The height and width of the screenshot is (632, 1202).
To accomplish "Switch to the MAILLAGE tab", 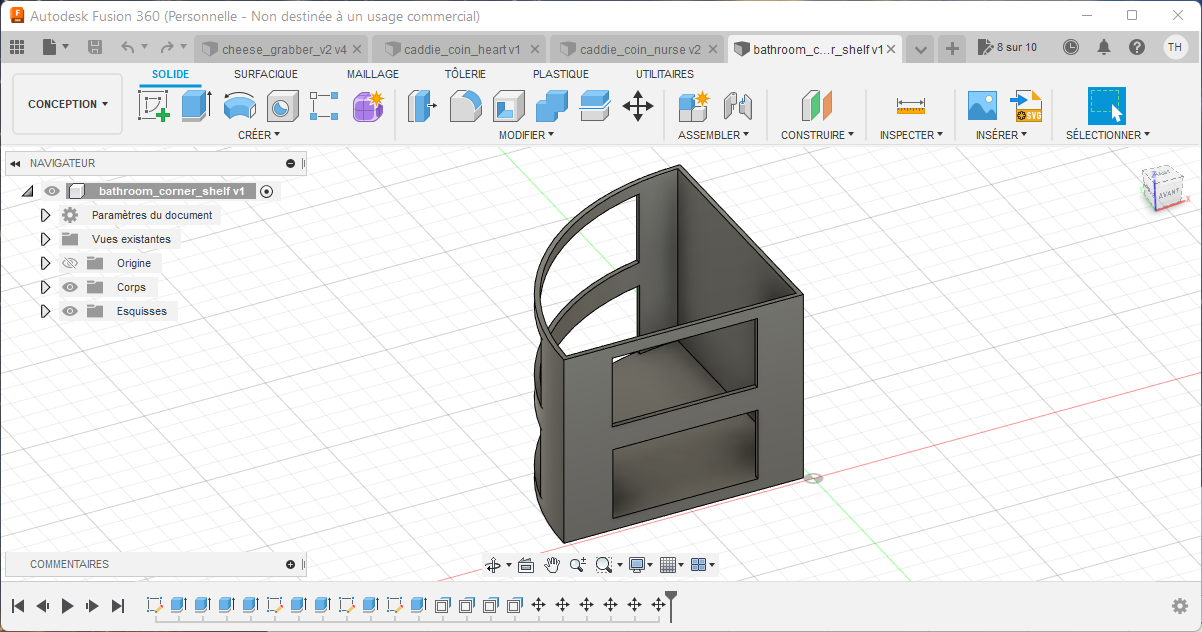I will (x=373, y=74).
